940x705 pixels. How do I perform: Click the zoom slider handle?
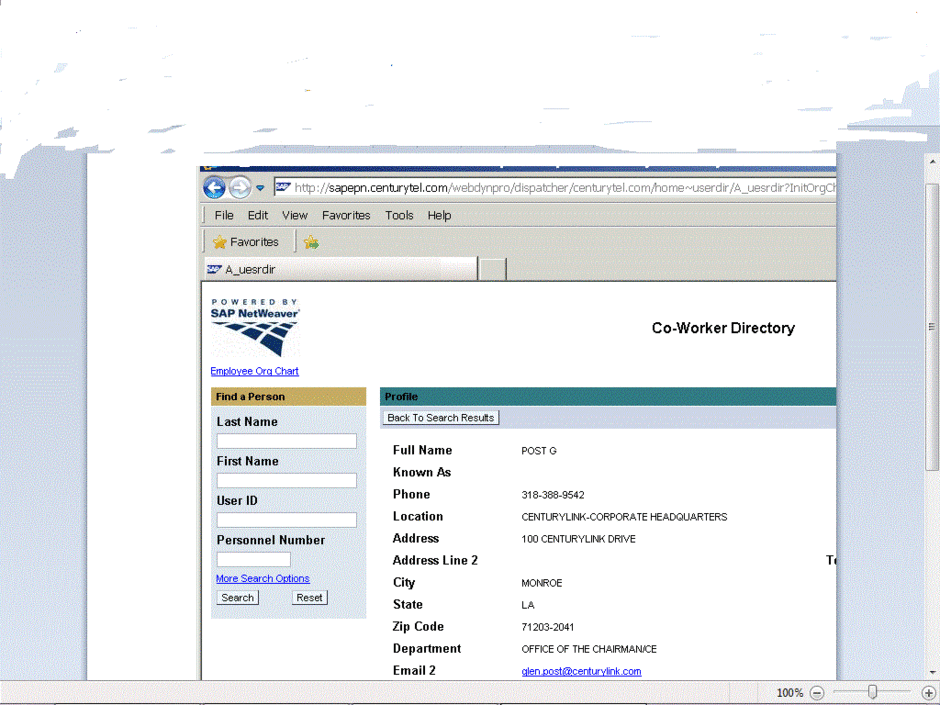(x=872, y=692)
